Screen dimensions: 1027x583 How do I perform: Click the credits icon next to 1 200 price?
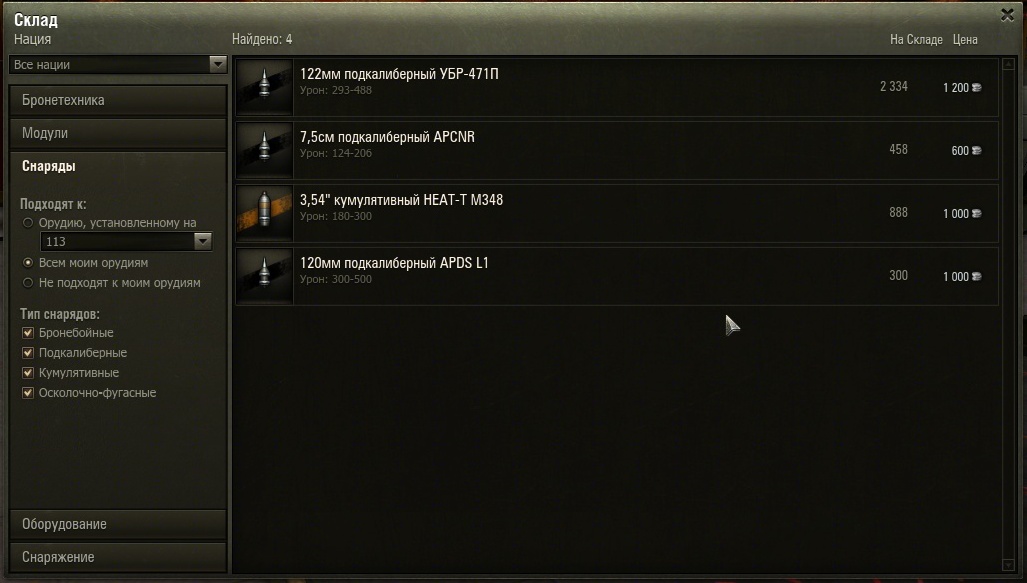tap(977, 88)
